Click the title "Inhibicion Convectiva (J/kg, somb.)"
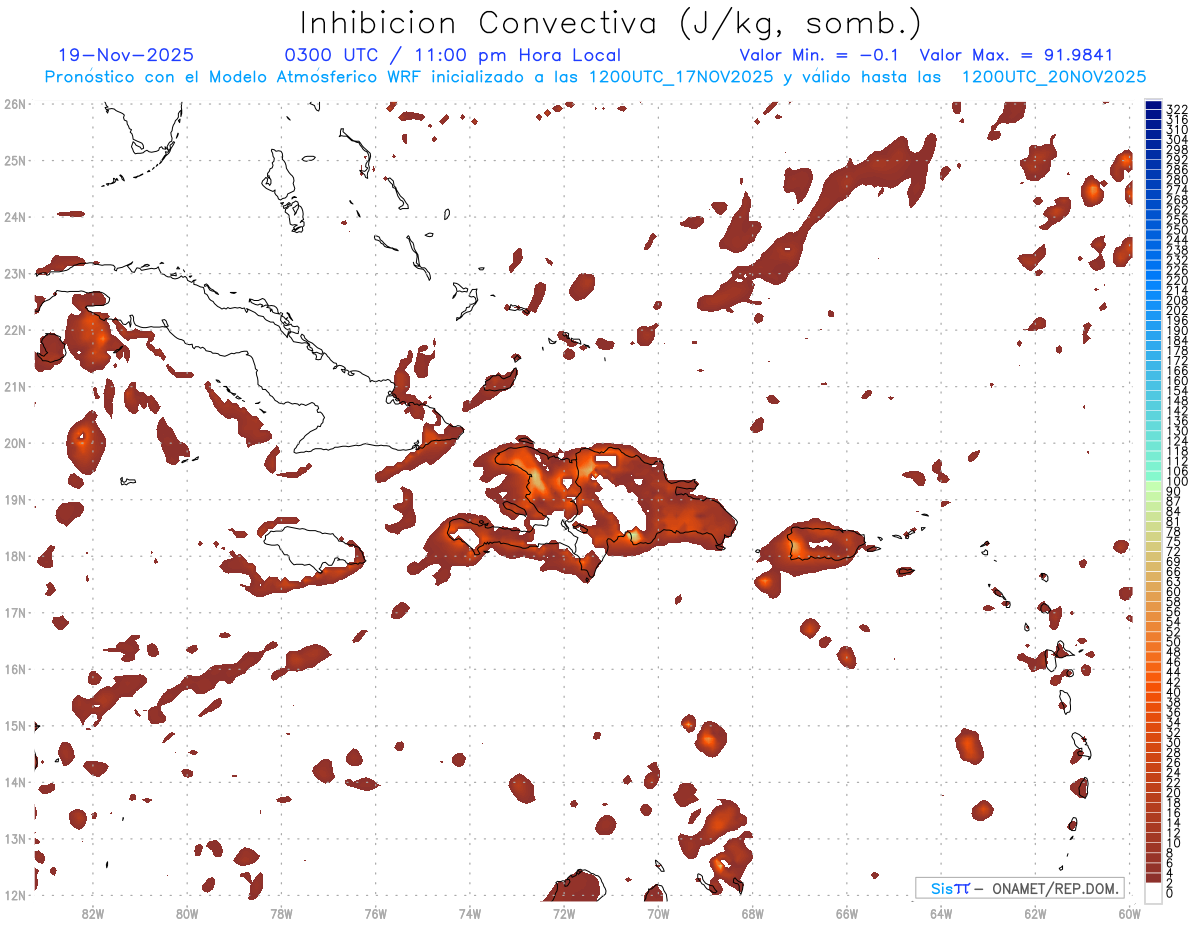The image size is (1200, 927). (611, 23)
